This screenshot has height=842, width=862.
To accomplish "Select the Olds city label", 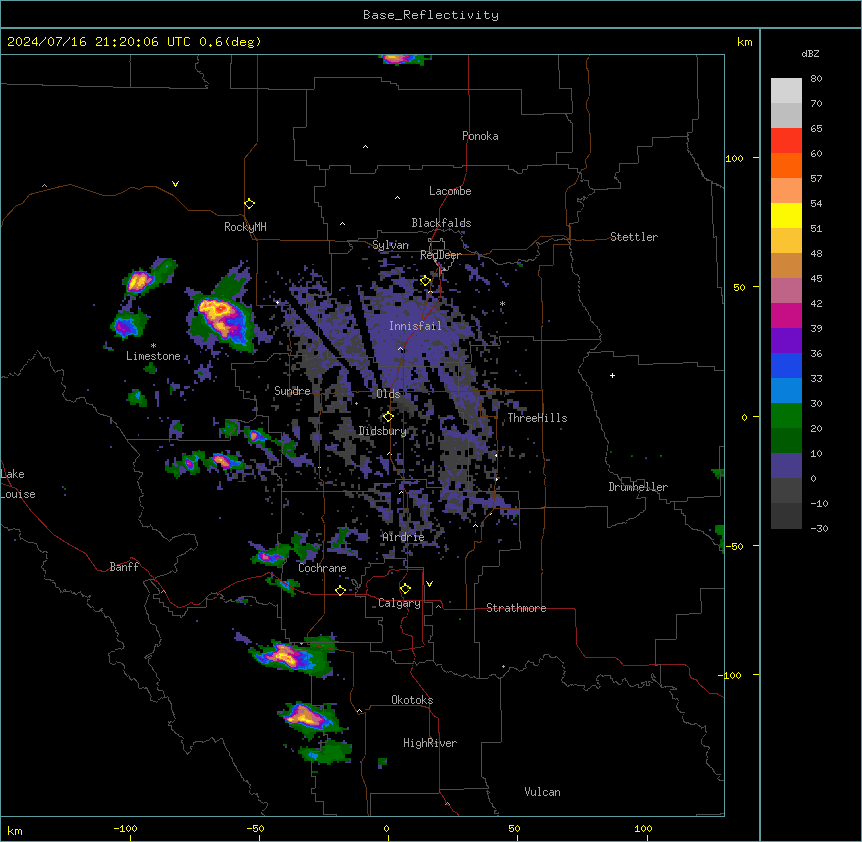I will click(x=388, y=394).
